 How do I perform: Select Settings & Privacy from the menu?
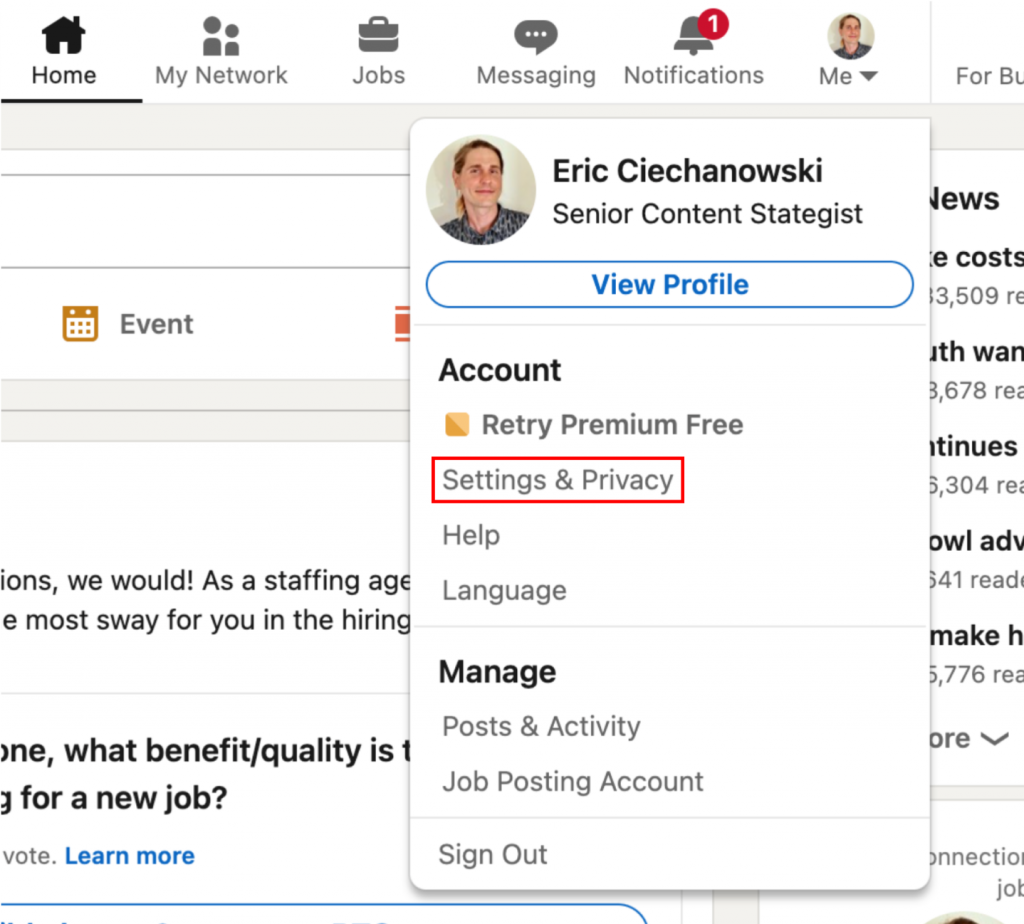557,480
